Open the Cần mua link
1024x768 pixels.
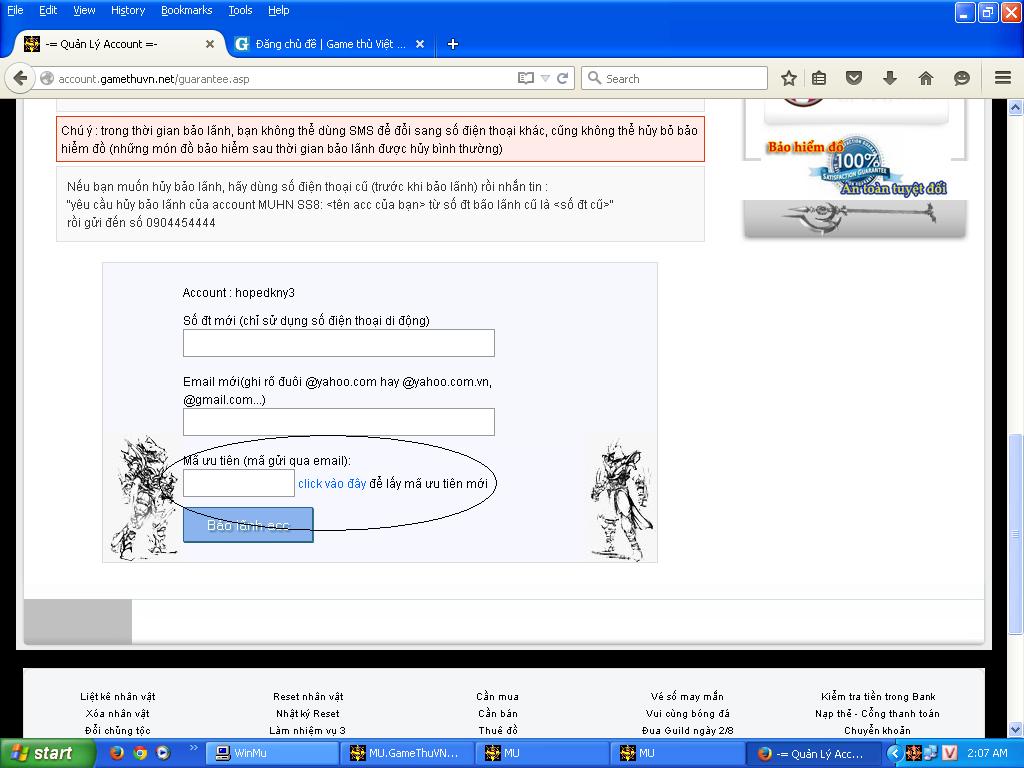tap(498, 697)
